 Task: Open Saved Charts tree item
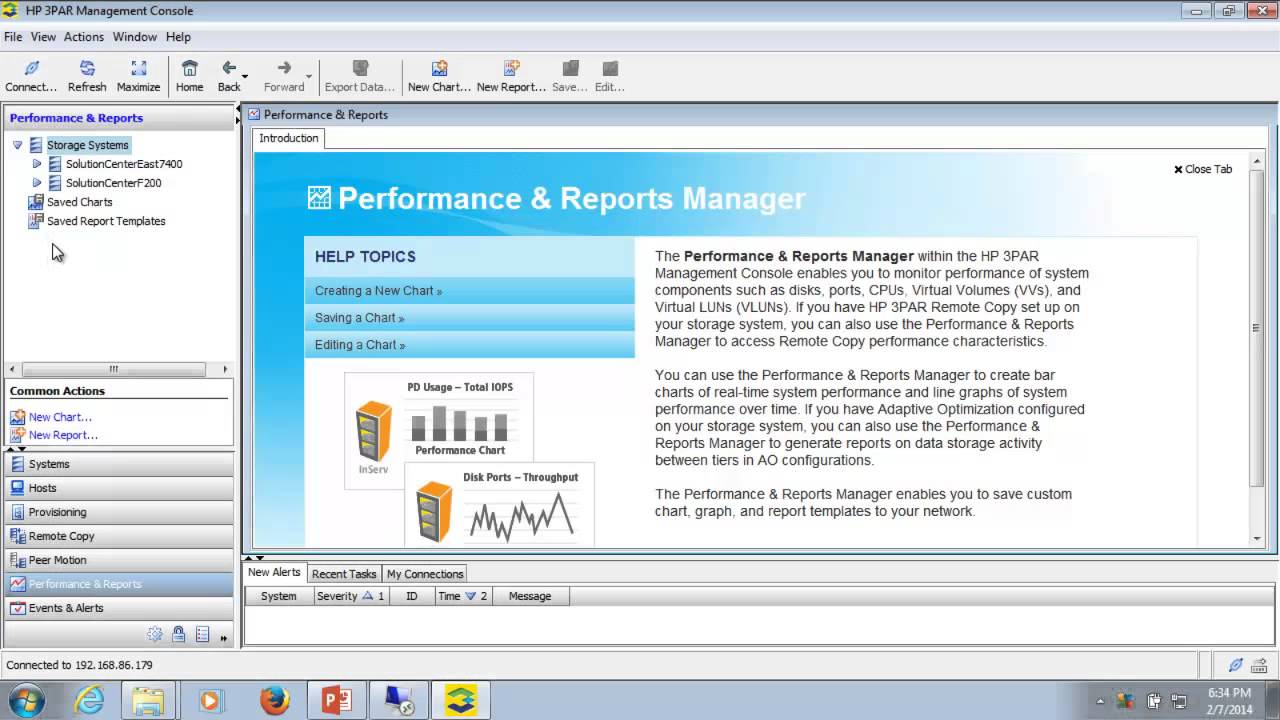tap(79, 202)
